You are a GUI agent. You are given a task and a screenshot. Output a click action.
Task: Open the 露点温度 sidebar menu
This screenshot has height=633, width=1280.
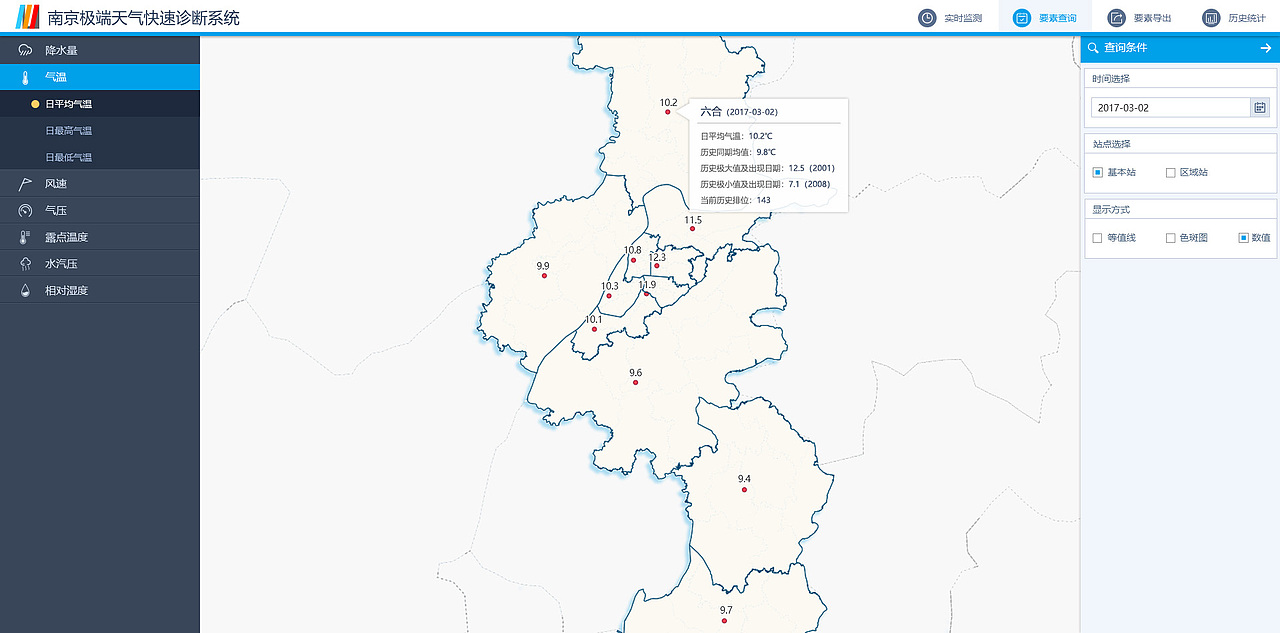click(x=100, y=237)
